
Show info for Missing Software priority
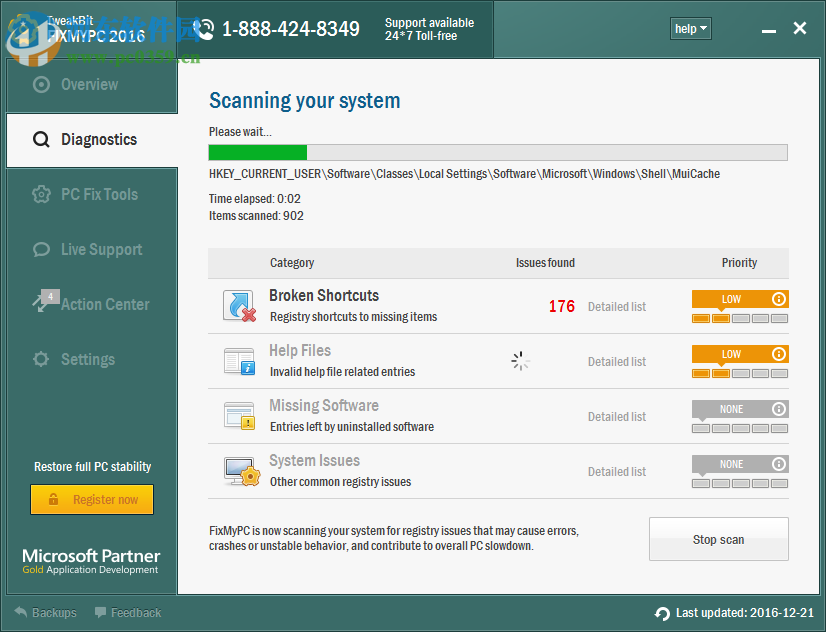(x=779, y=409)
